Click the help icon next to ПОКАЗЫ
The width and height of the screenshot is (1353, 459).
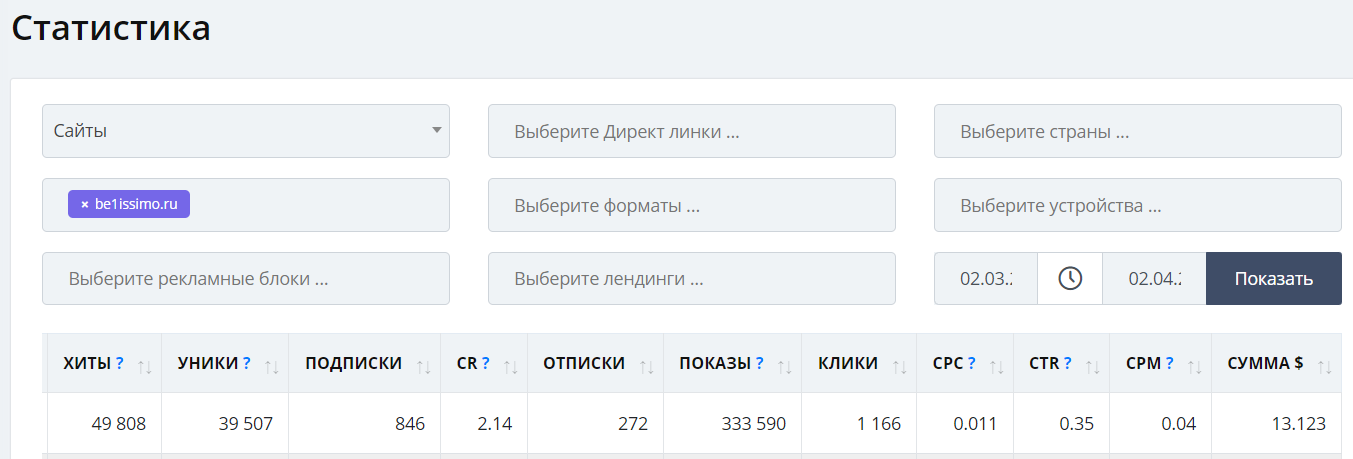point(760,364)
